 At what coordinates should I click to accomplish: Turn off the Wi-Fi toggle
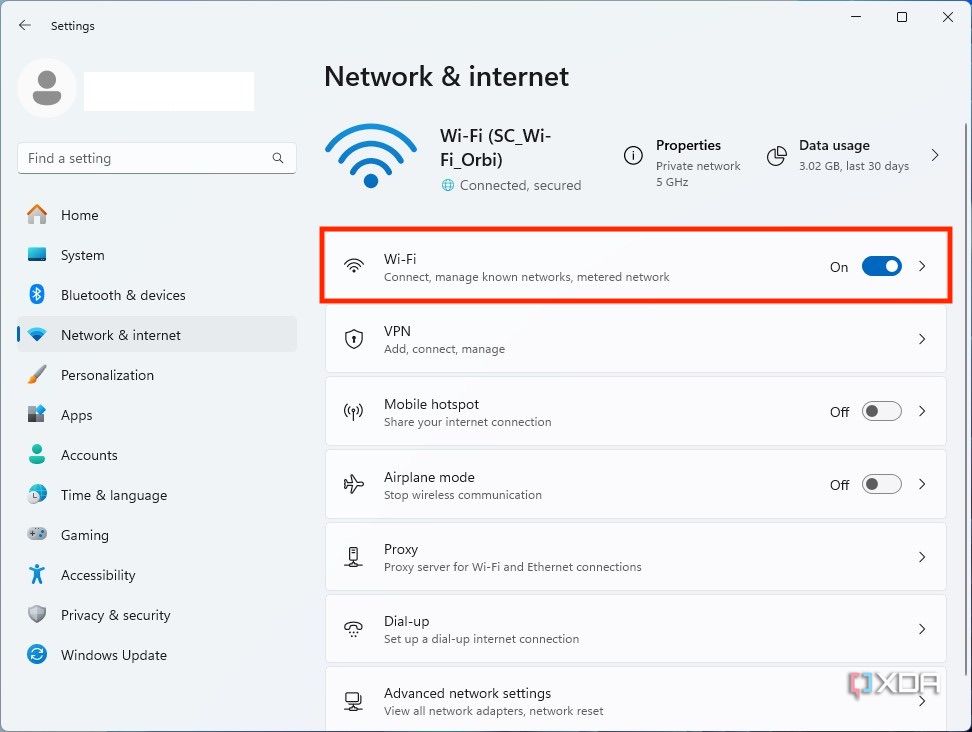tap(881, 266)
